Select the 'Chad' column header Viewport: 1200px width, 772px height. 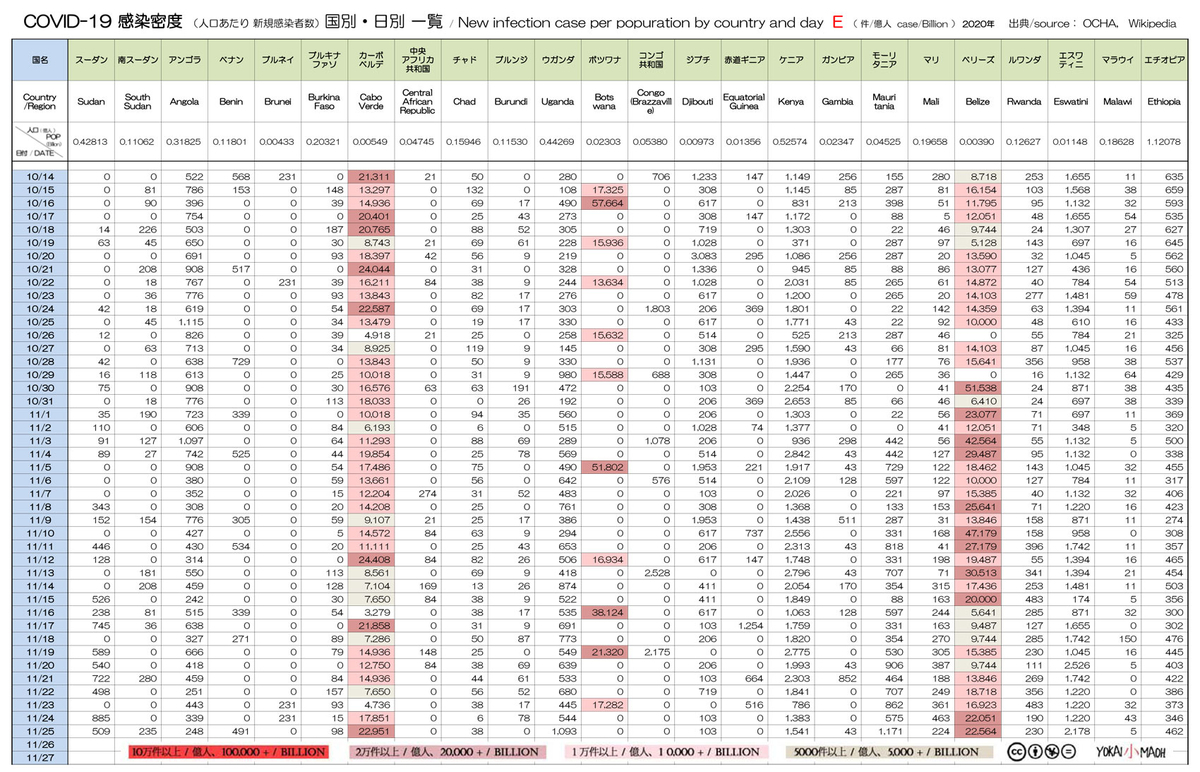coord(464,102)
